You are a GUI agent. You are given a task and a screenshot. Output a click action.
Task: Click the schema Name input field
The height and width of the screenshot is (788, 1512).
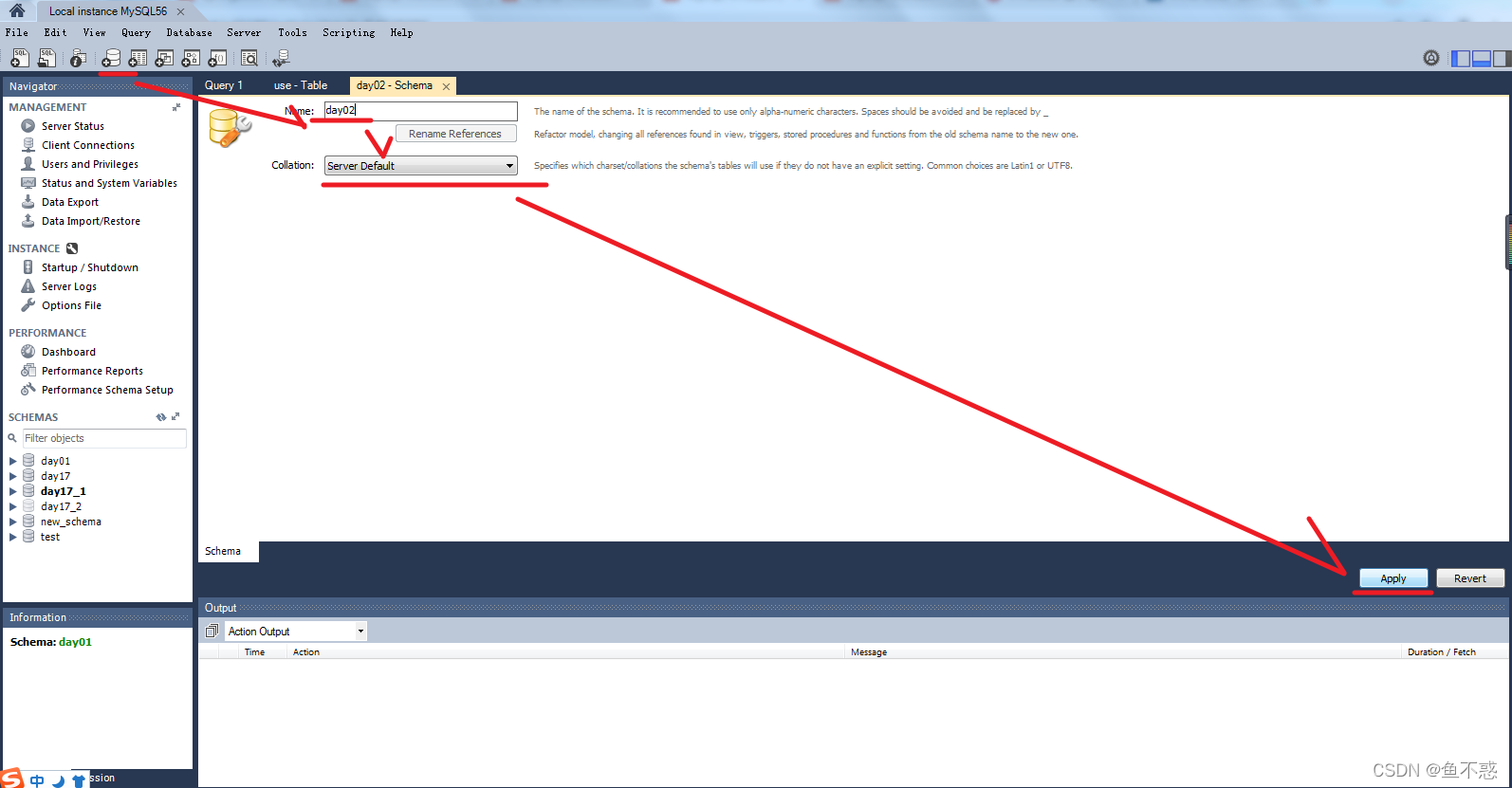pos(421,111)
